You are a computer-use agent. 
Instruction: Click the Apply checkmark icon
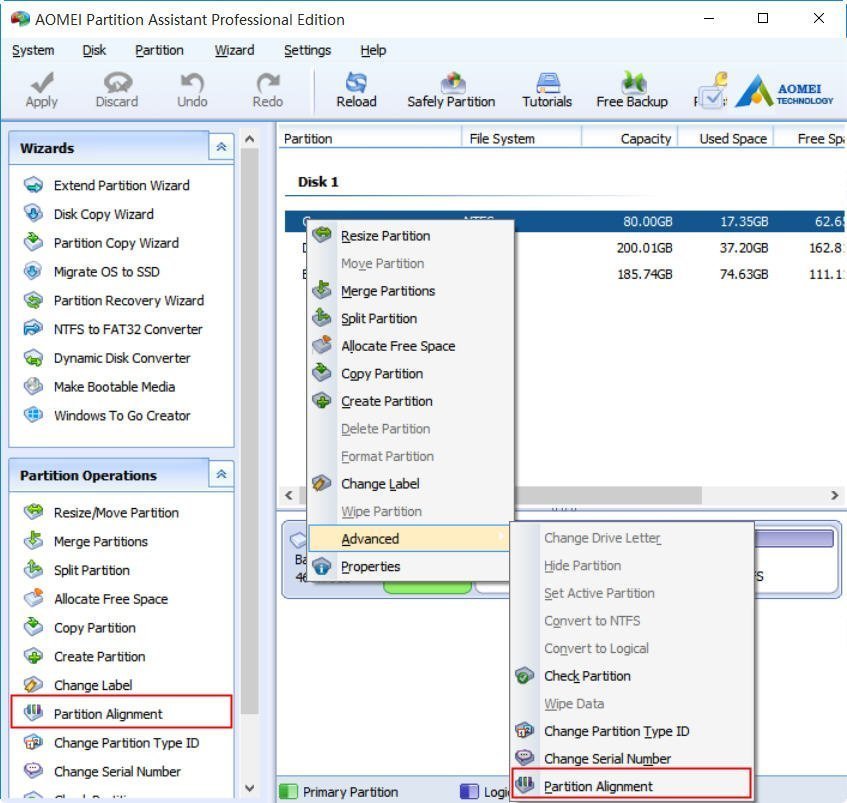(x=42, y=82)
